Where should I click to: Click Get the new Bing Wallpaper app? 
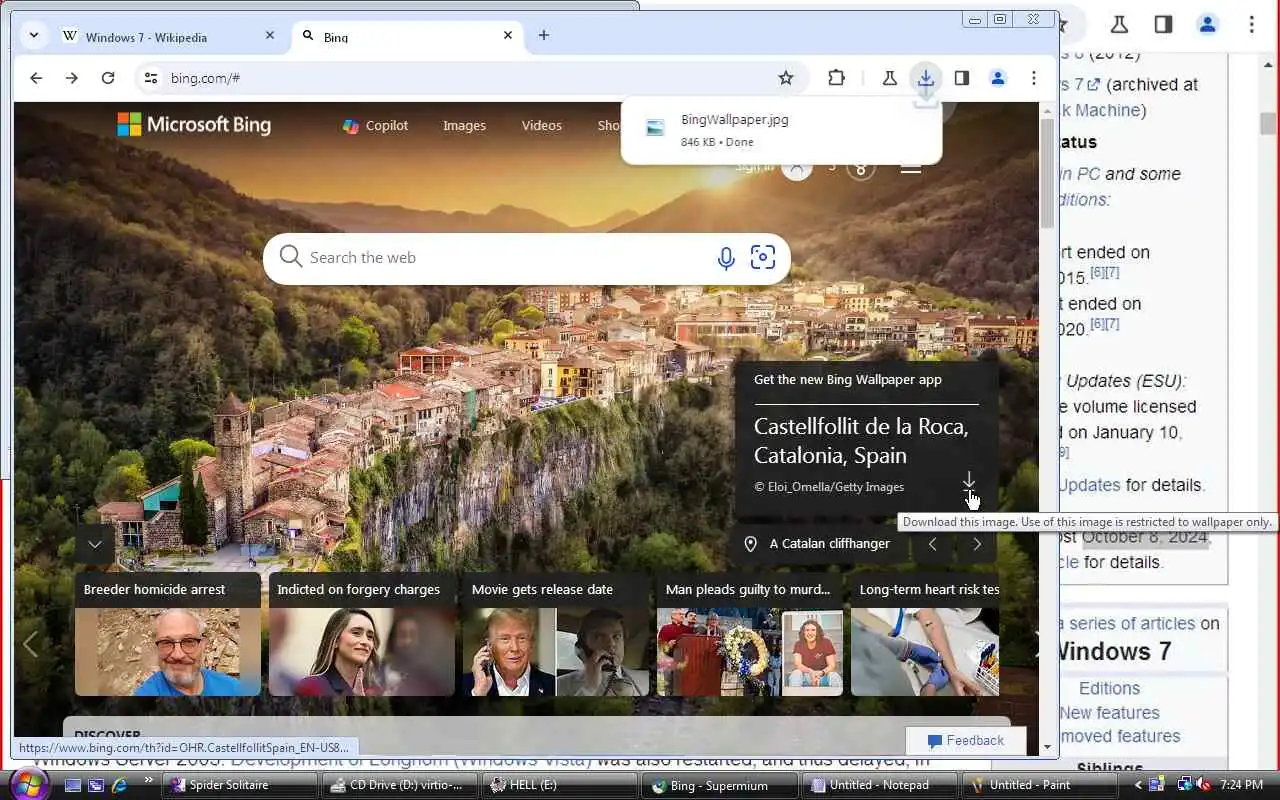click(x=848, y=380)
